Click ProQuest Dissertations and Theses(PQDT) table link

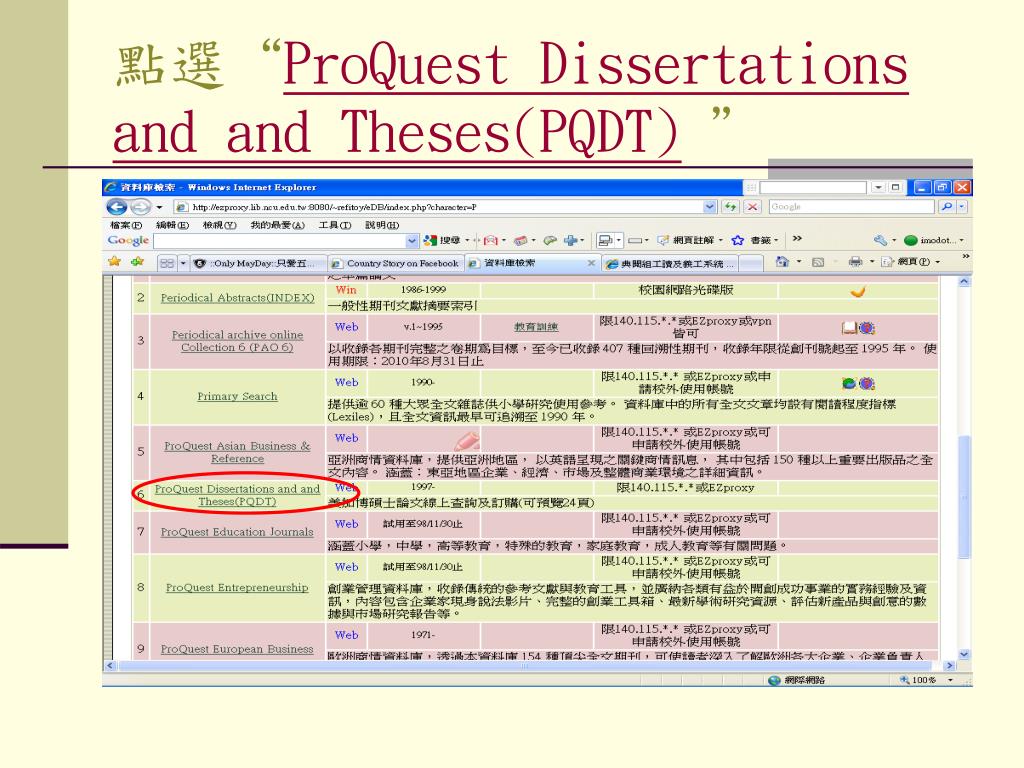(x=237, y=495)
